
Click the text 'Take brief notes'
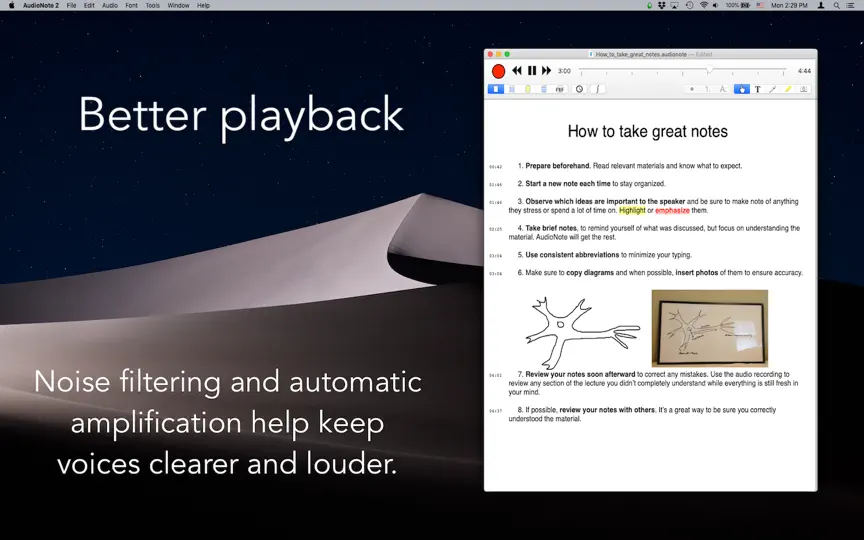(x=551, y=228)
